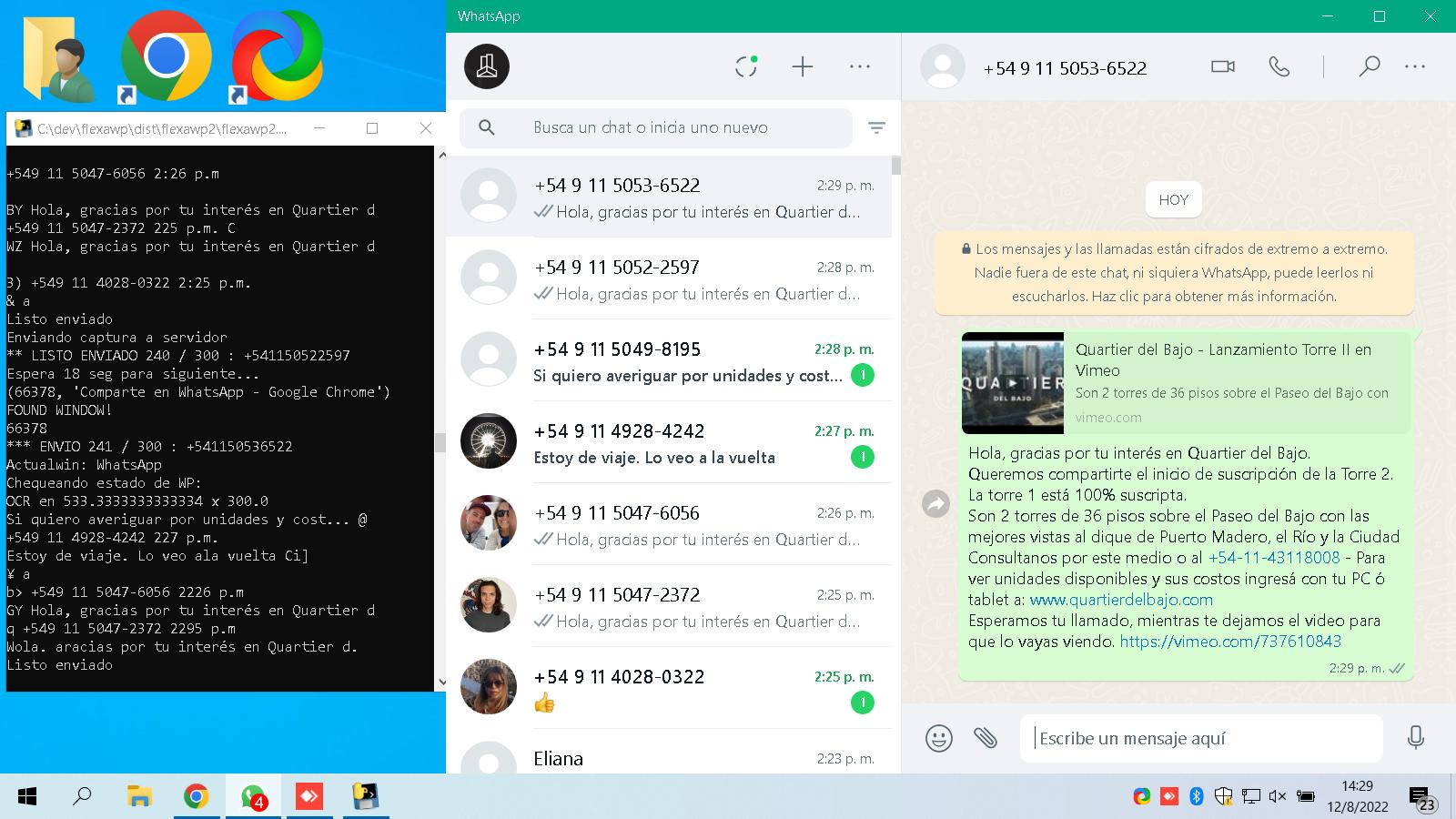Click Bluetooth icon in system tray
Viewport: 1456px width, 819px height.
[1197, 796]
